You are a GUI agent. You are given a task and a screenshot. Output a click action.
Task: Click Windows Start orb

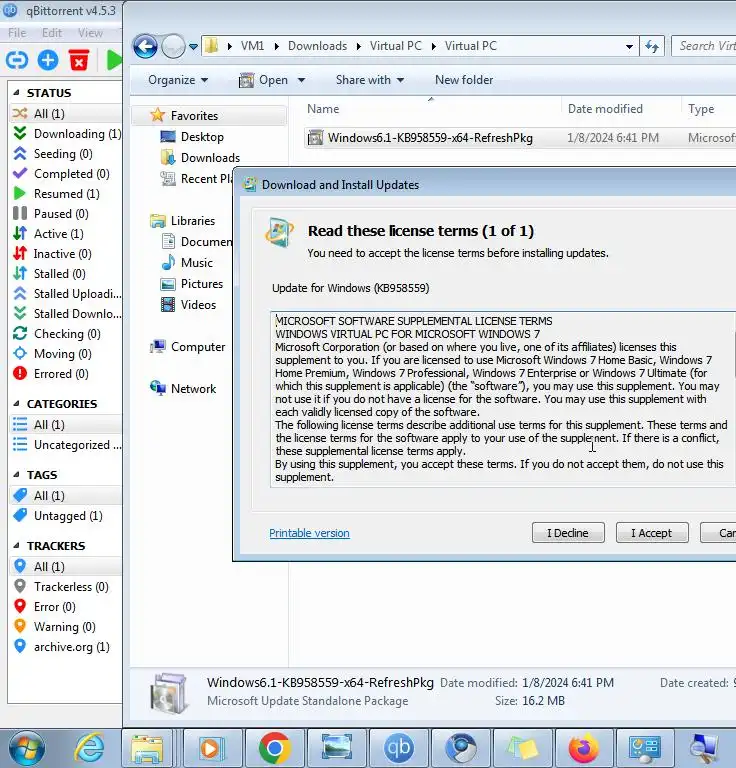point(27,748)
